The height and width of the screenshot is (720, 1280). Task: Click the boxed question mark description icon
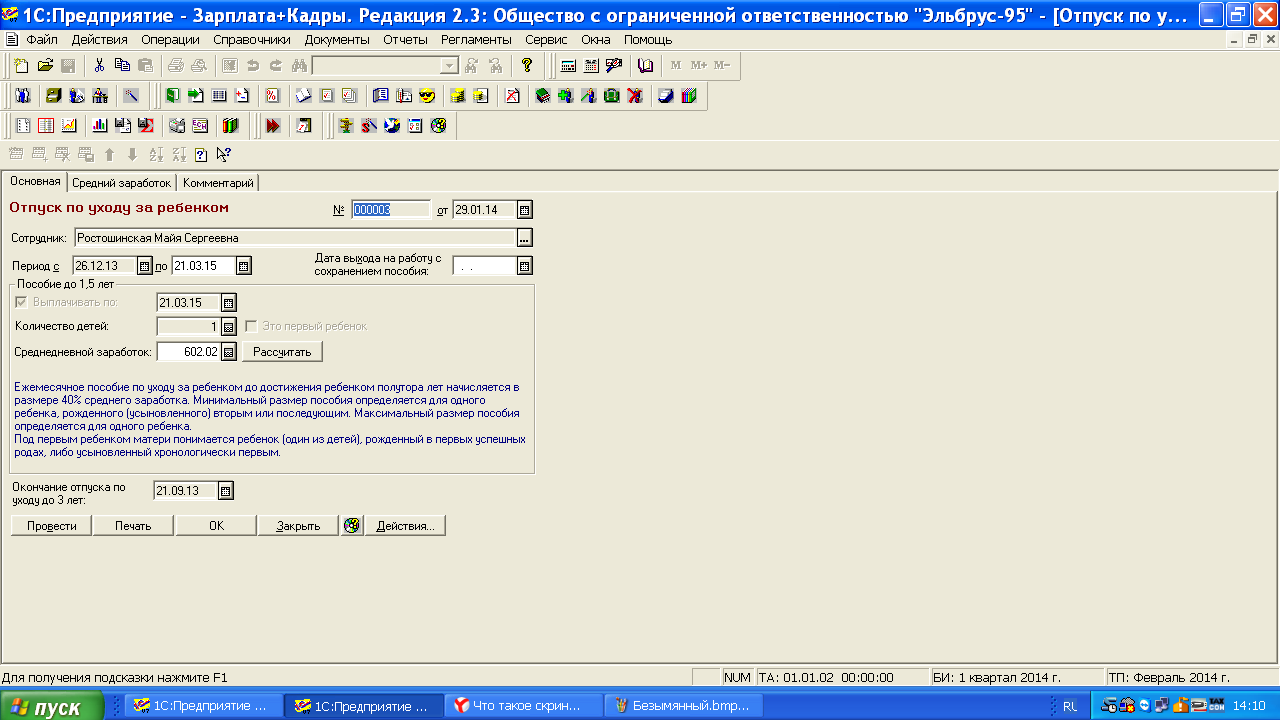(201, 155)
